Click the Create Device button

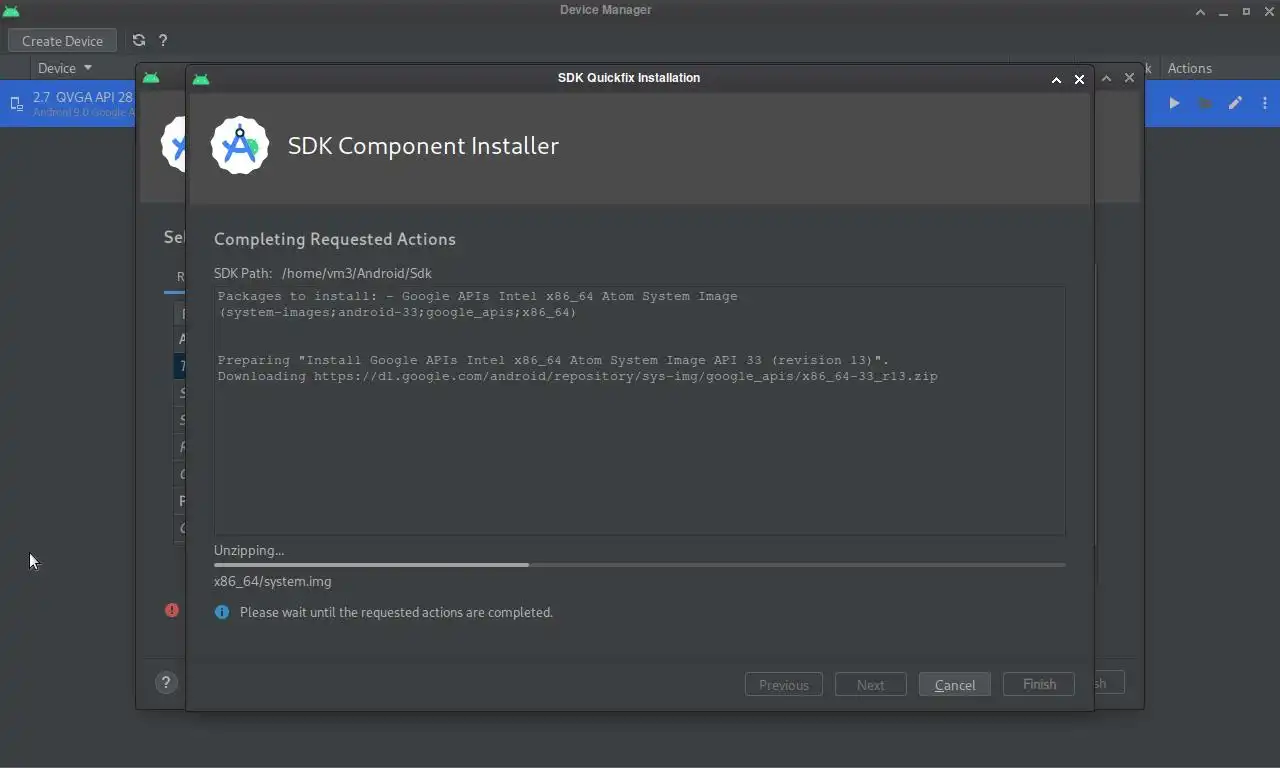[62, 41]
